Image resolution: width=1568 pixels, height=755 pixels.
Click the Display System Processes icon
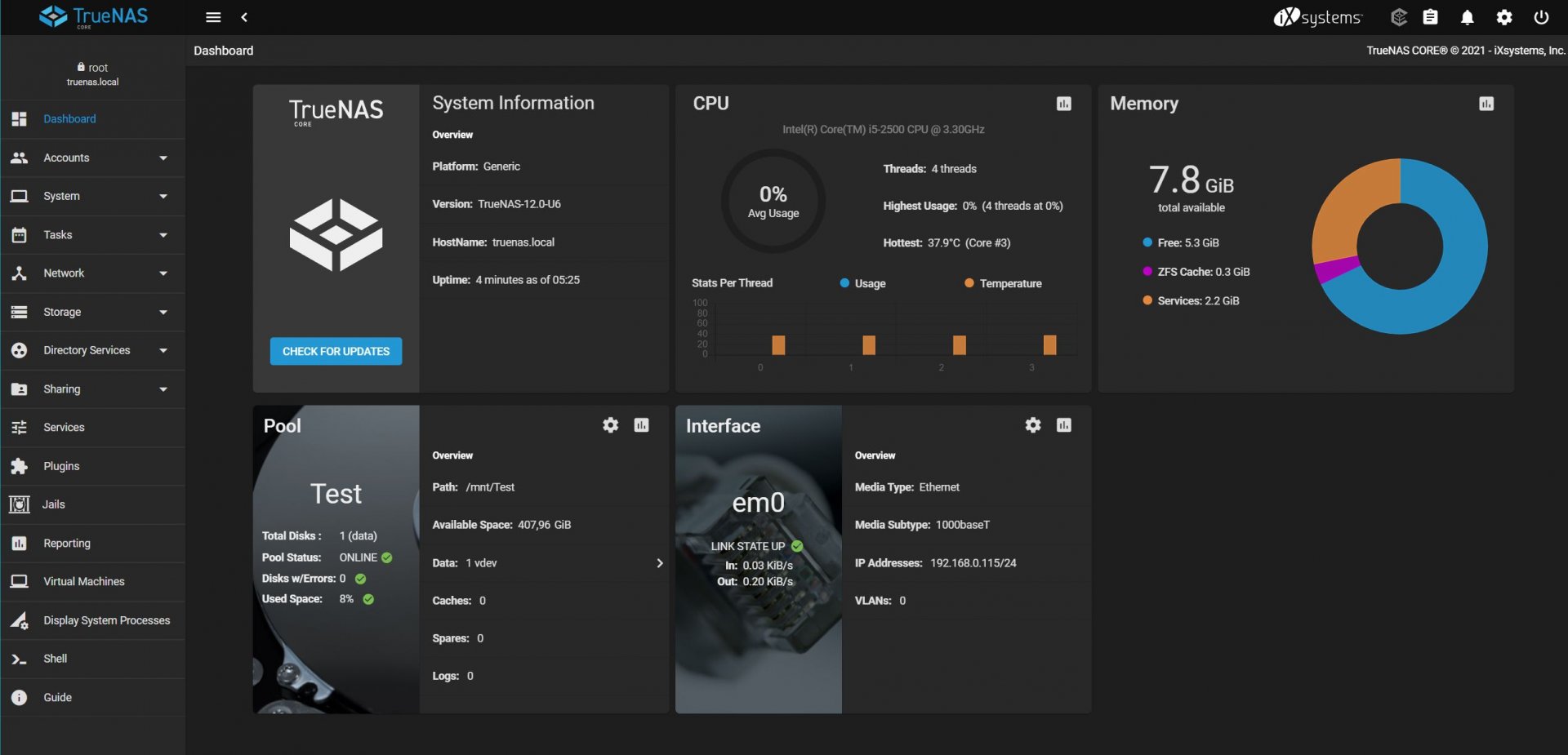click(20, 620)
